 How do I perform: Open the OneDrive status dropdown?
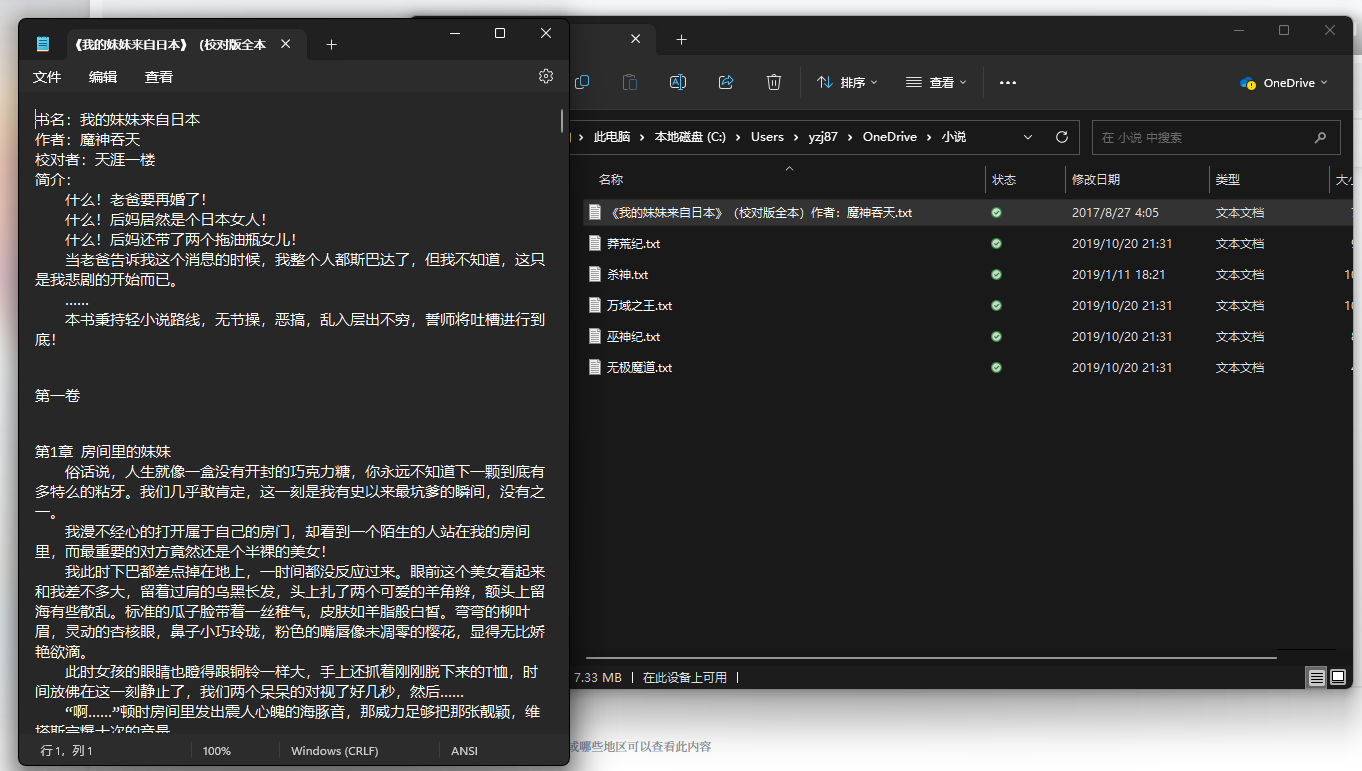tap(1284, 83)
